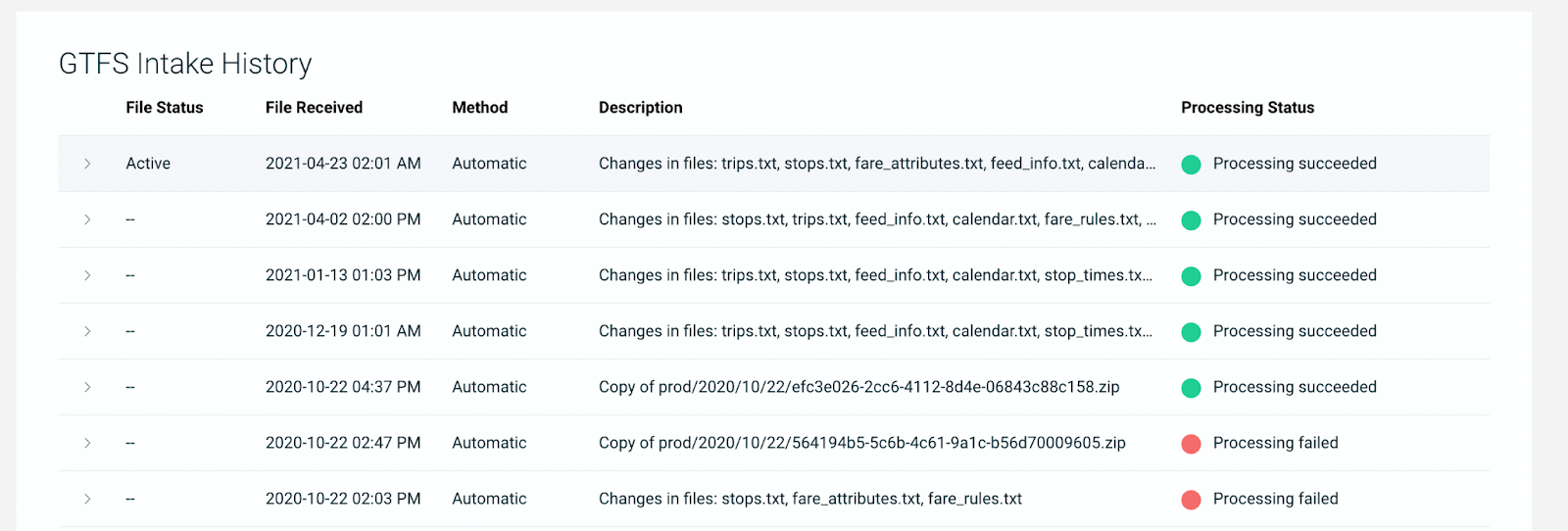This screenshot has height=531, width=1568.
Task: Select description with efc3e026 zip file copy
Action: [858, 387]
